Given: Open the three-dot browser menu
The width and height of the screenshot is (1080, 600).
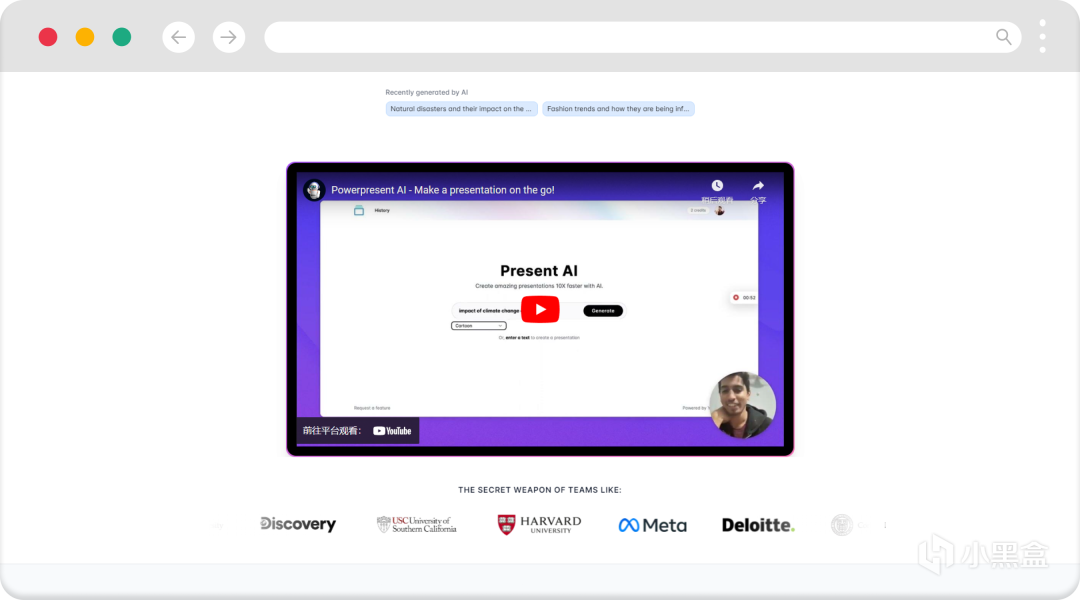Looking at the screenshot, I should coord(1043,37).
